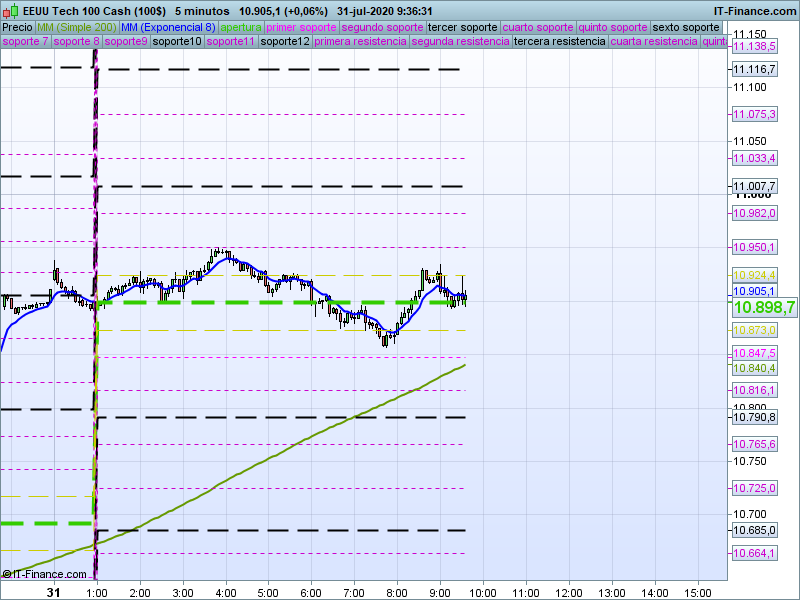Click the primera resistencia label
This screenshot has height=600, width=800.
[x=360, y=42]
